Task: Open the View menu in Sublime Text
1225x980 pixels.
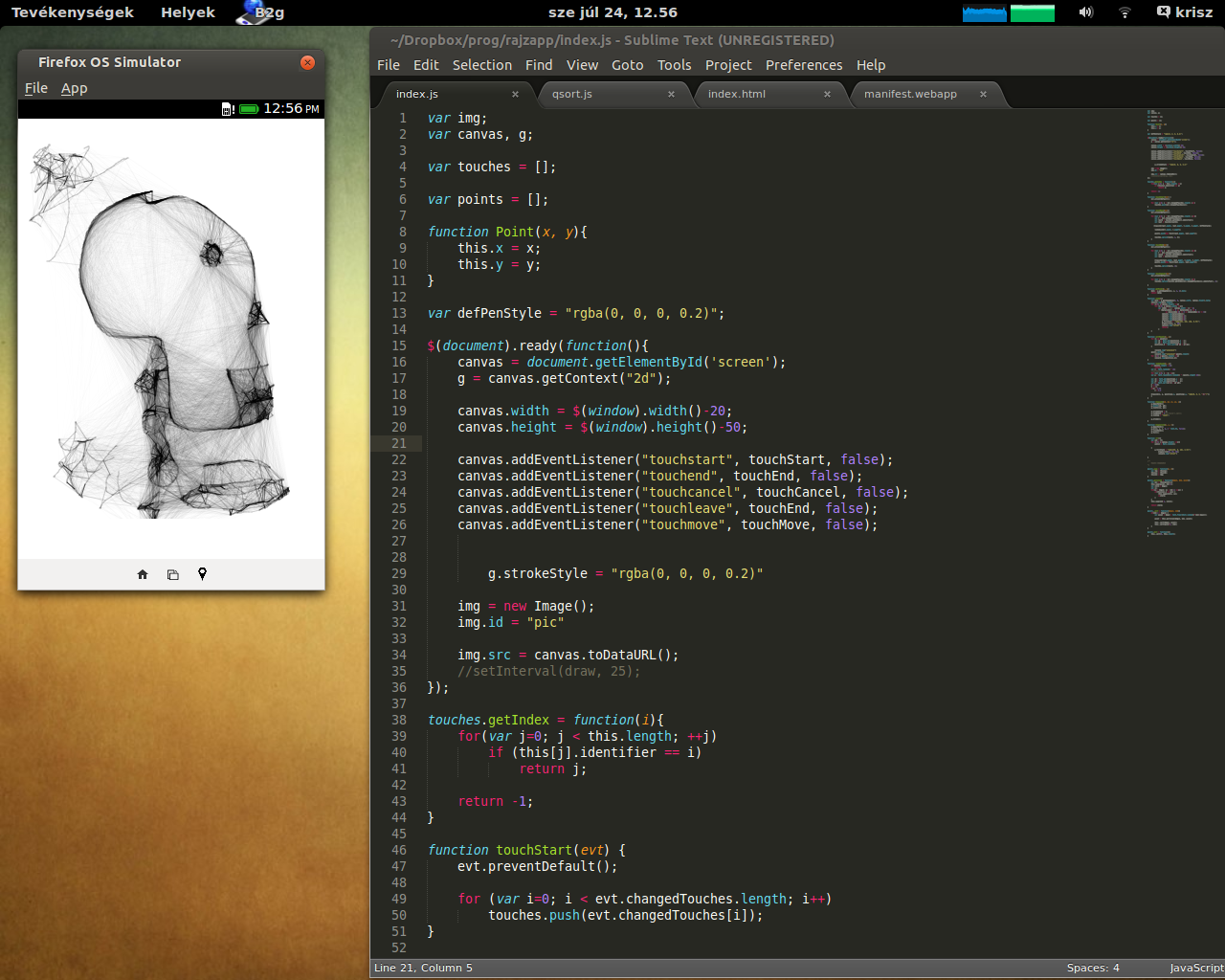Action: click(582, 65)
